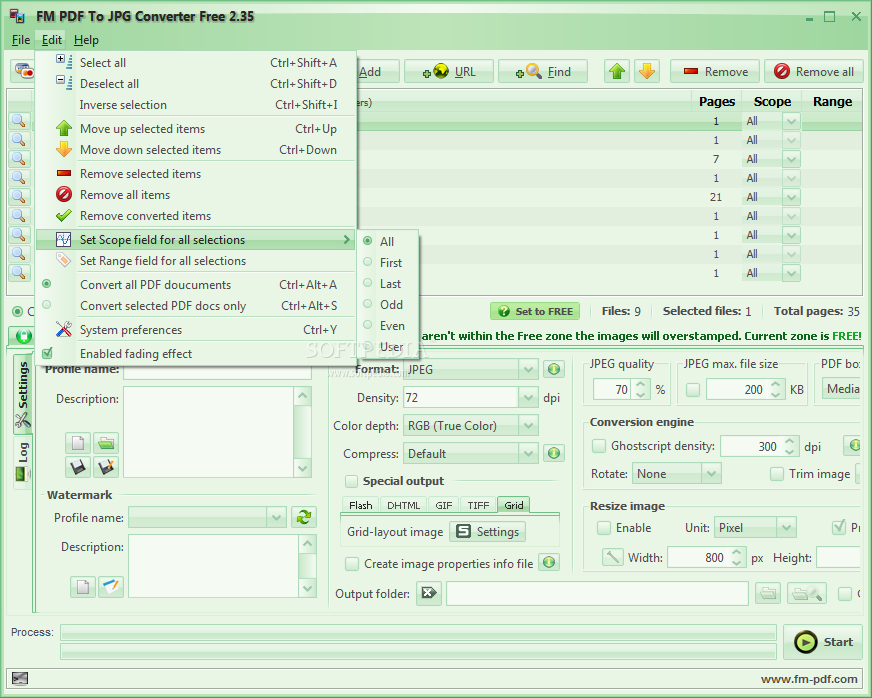Expand the Watermark profile name dropdown
872x698 pixels.
276,517
